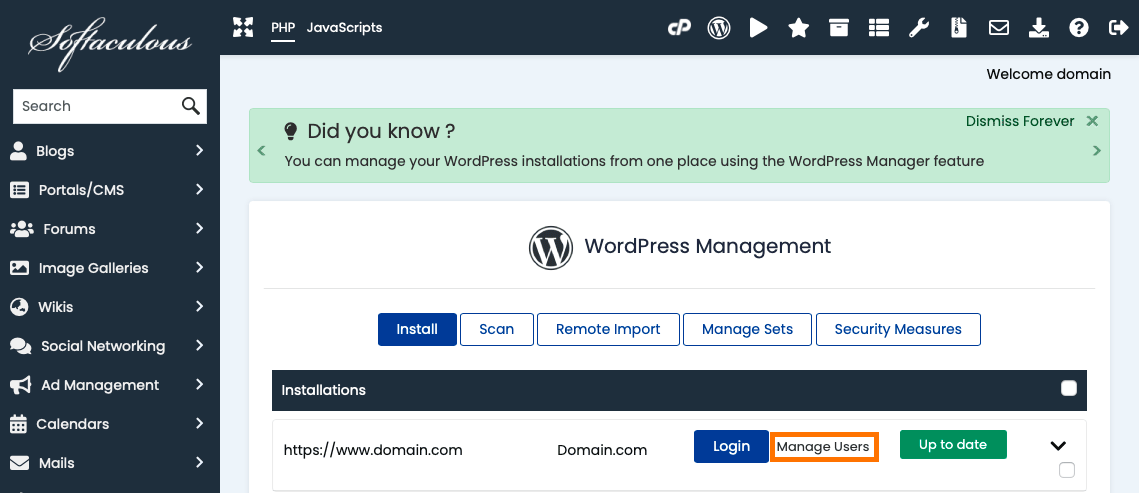The height and width of the screenshot is (493, 1139).
Task: Open email settings envelope icon
Action: pos(999,28)
